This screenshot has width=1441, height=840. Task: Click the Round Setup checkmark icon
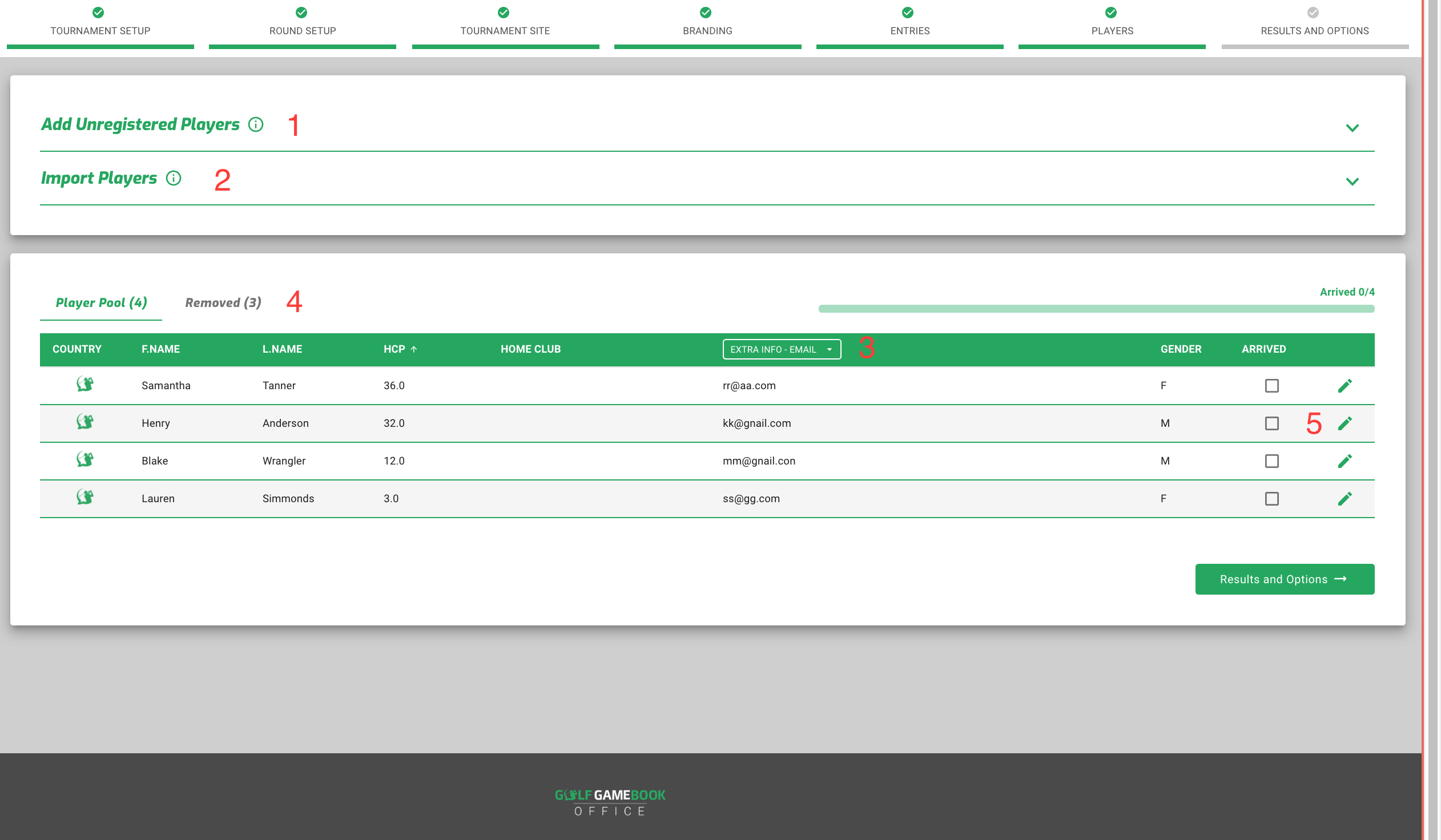(302, 13)
